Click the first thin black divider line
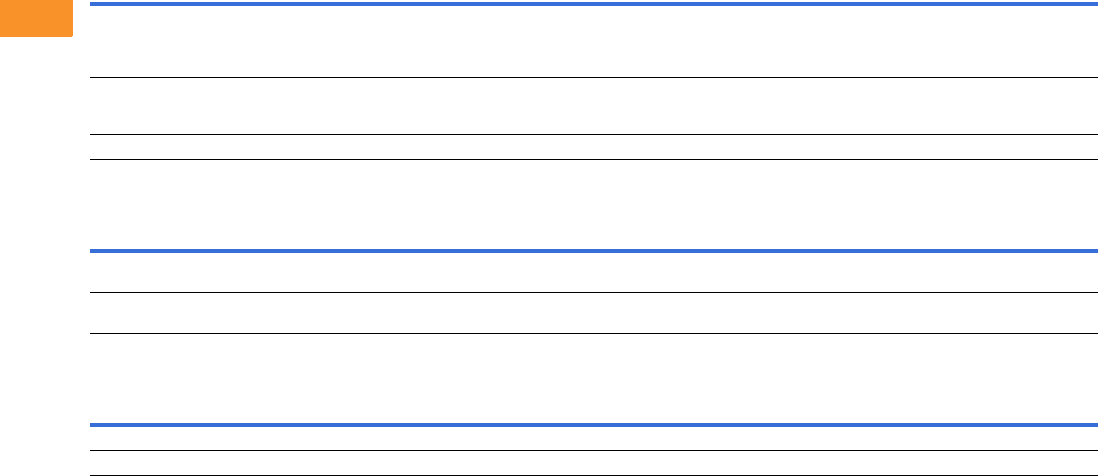1098x476 pixels. pos(594,78)
